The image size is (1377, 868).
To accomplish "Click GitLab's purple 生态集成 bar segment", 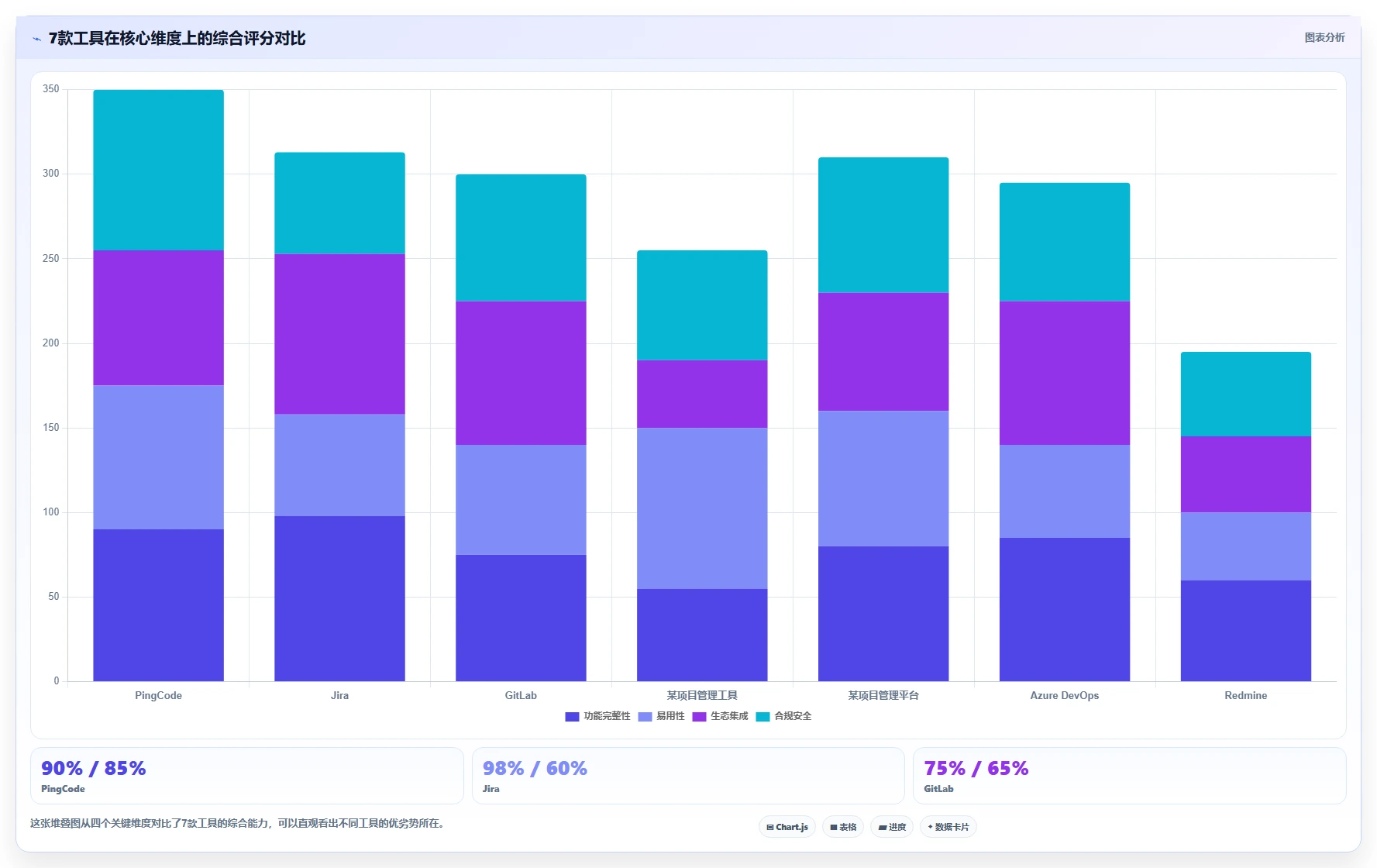I will 522,373.
